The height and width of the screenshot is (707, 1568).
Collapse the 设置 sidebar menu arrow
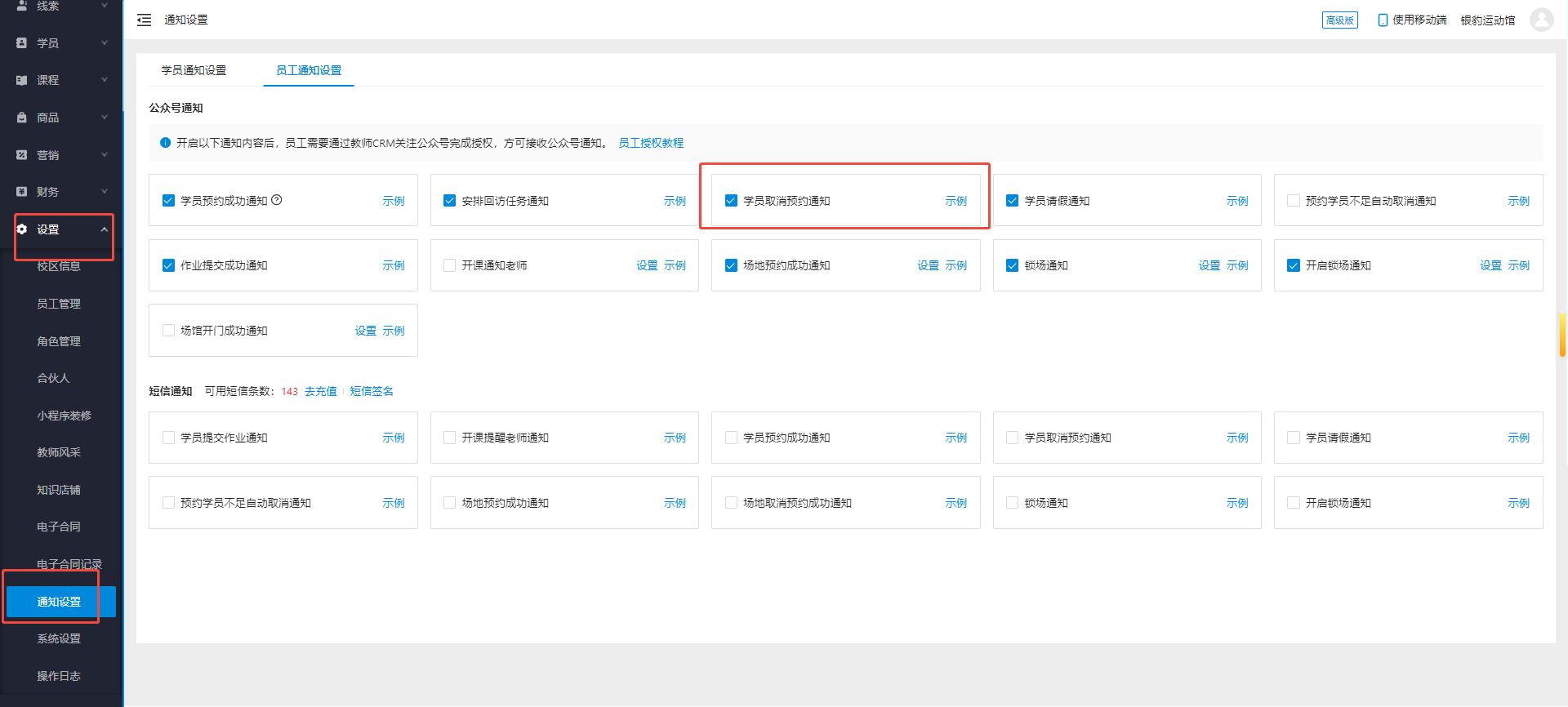tap(104, 229)
